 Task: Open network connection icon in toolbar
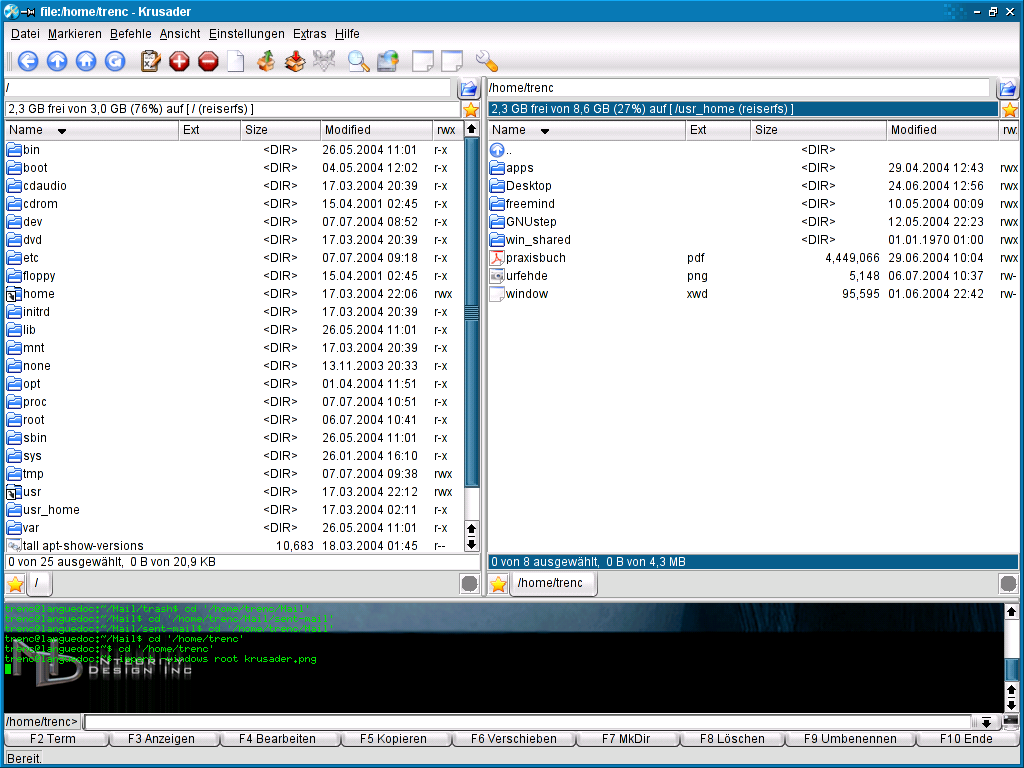tap(388, 61)
